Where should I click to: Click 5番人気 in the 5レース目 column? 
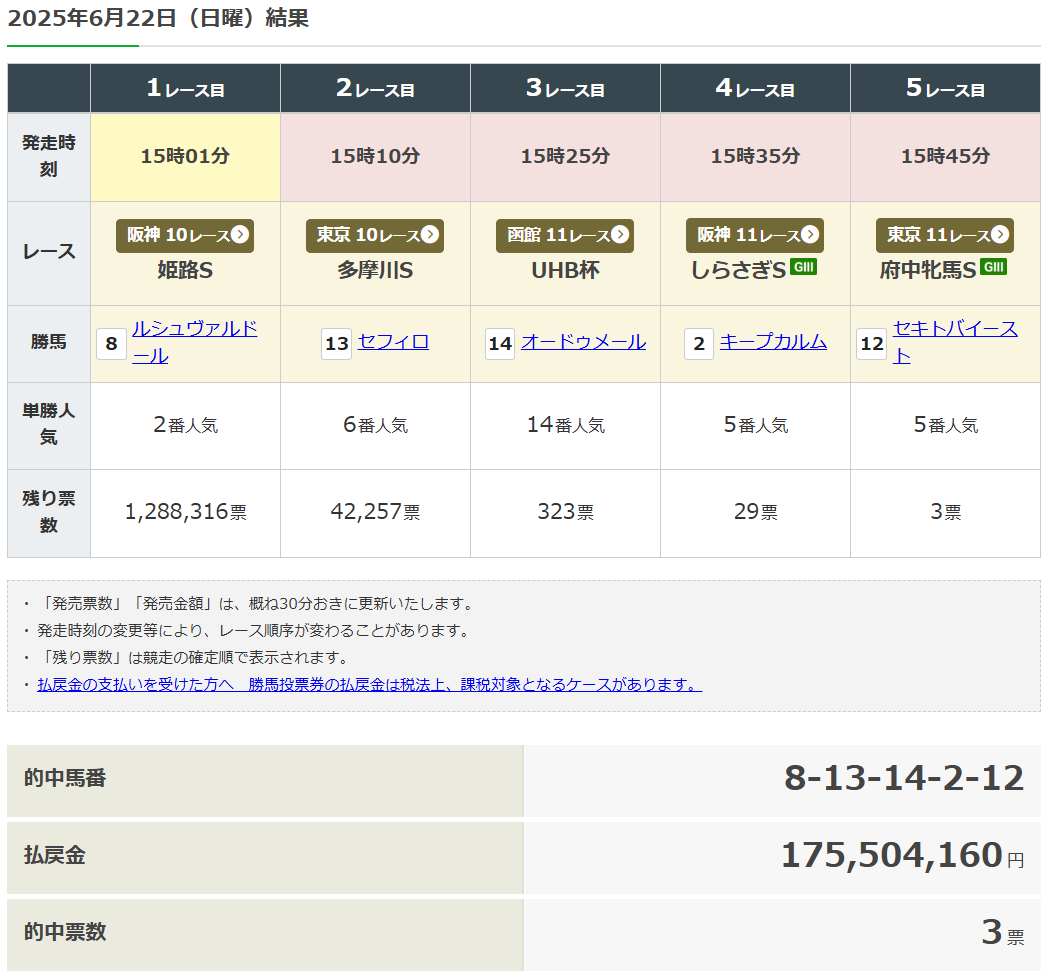point(945,426)
